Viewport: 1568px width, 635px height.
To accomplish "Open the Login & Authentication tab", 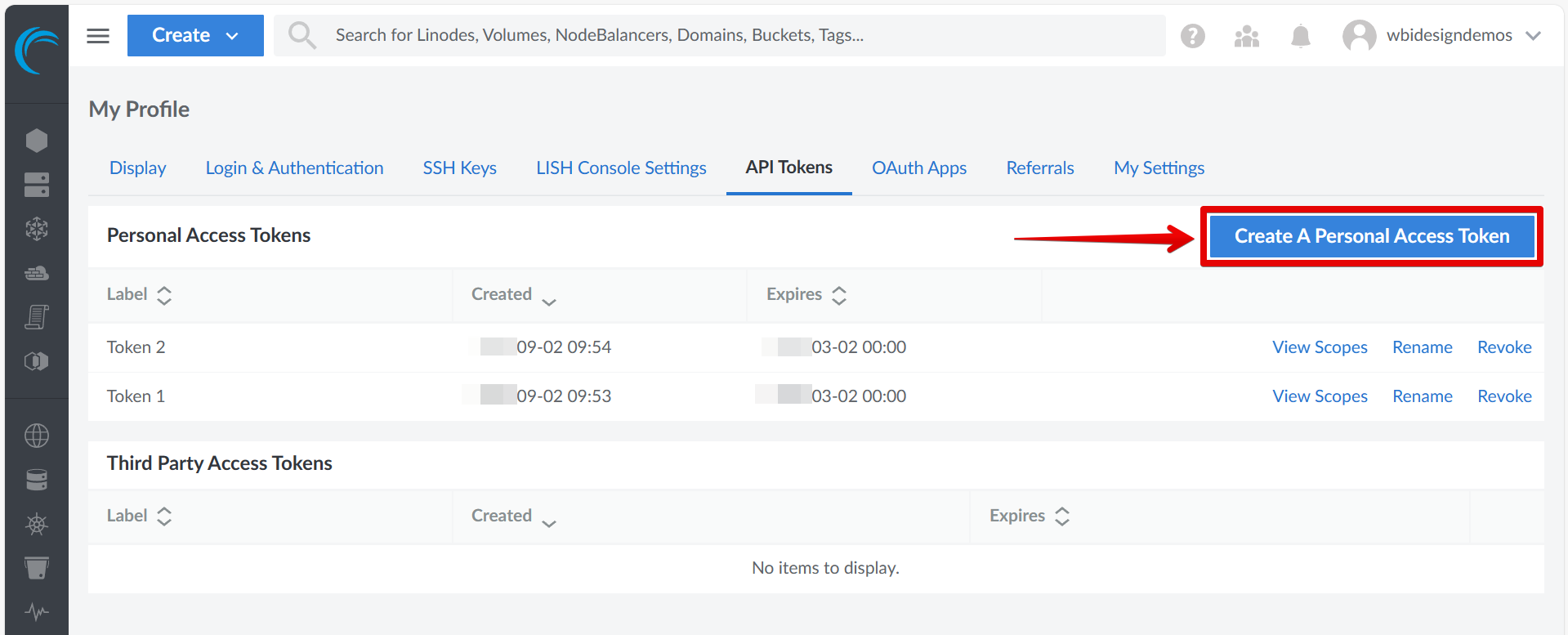I will click(x=294, y=168).
